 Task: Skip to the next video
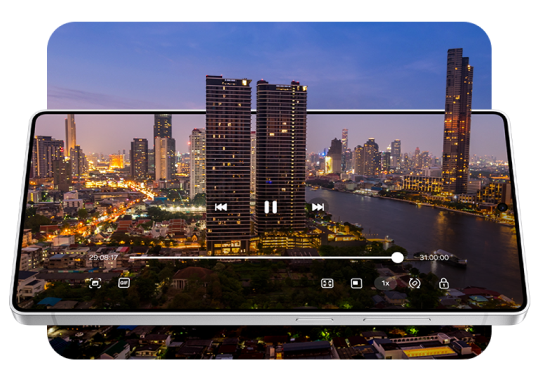point(318,207)
